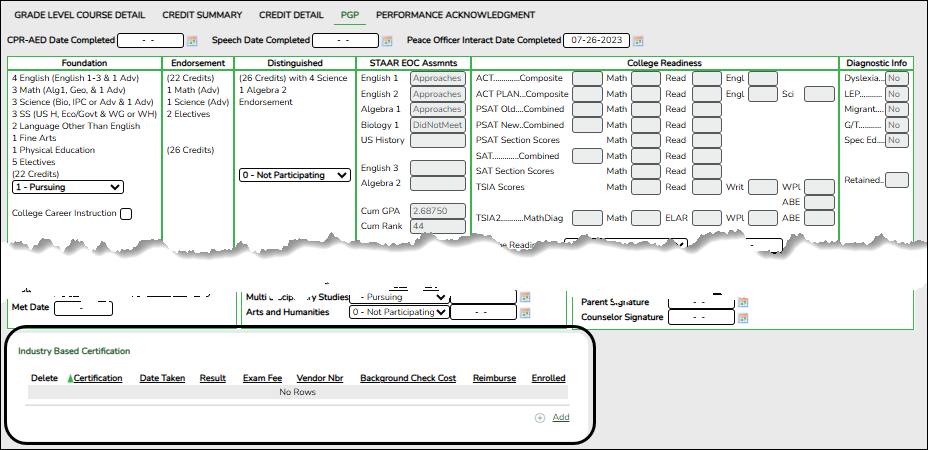This screenshot has height=450, width=928.
Task: Sort by Enrolled column header
Action: click(x=548, y=378)
